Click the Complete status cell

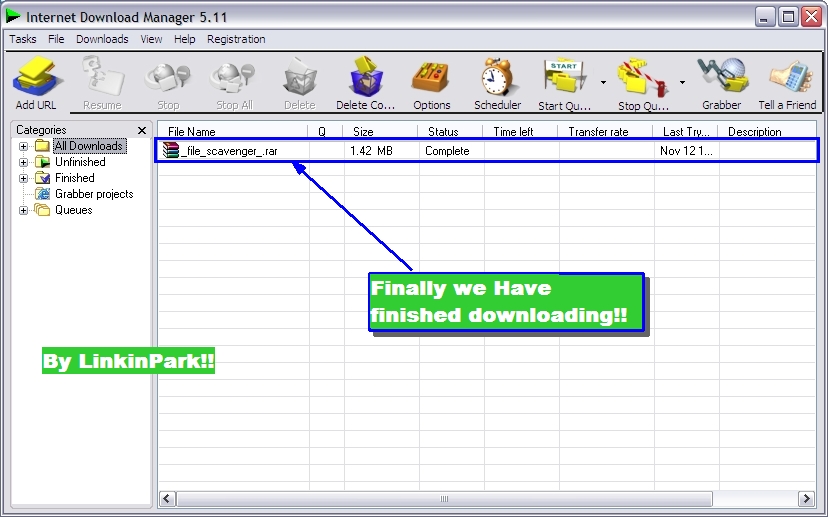[447, 151]
